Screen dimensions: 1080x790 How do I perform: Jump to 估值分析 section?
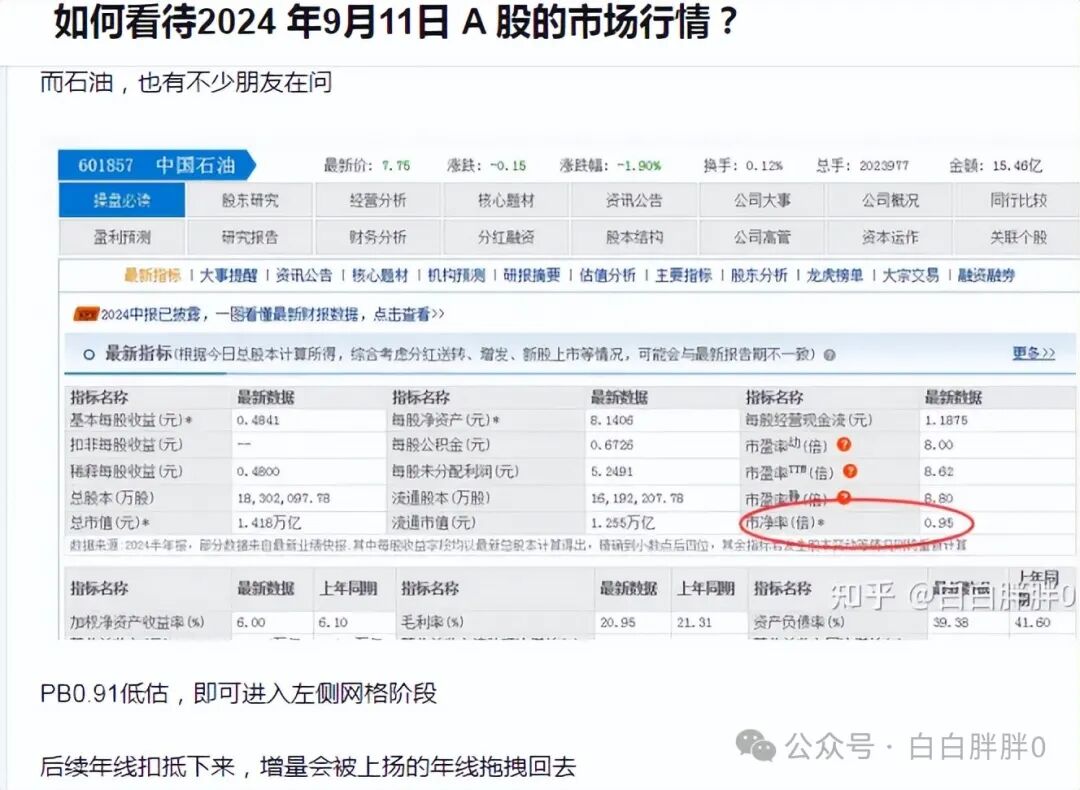(608, 276)
